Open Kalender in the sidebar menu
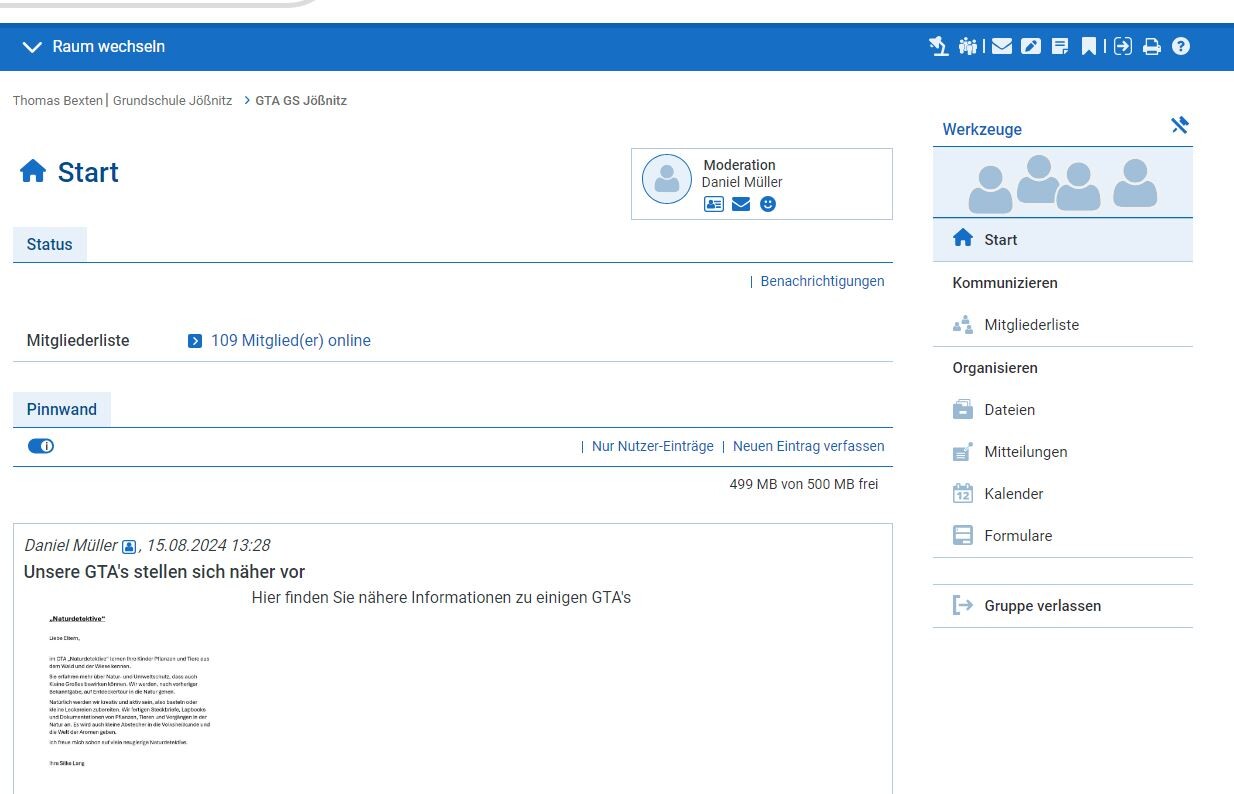This screenshot has width=1234, height=794. pos(1013,494)
